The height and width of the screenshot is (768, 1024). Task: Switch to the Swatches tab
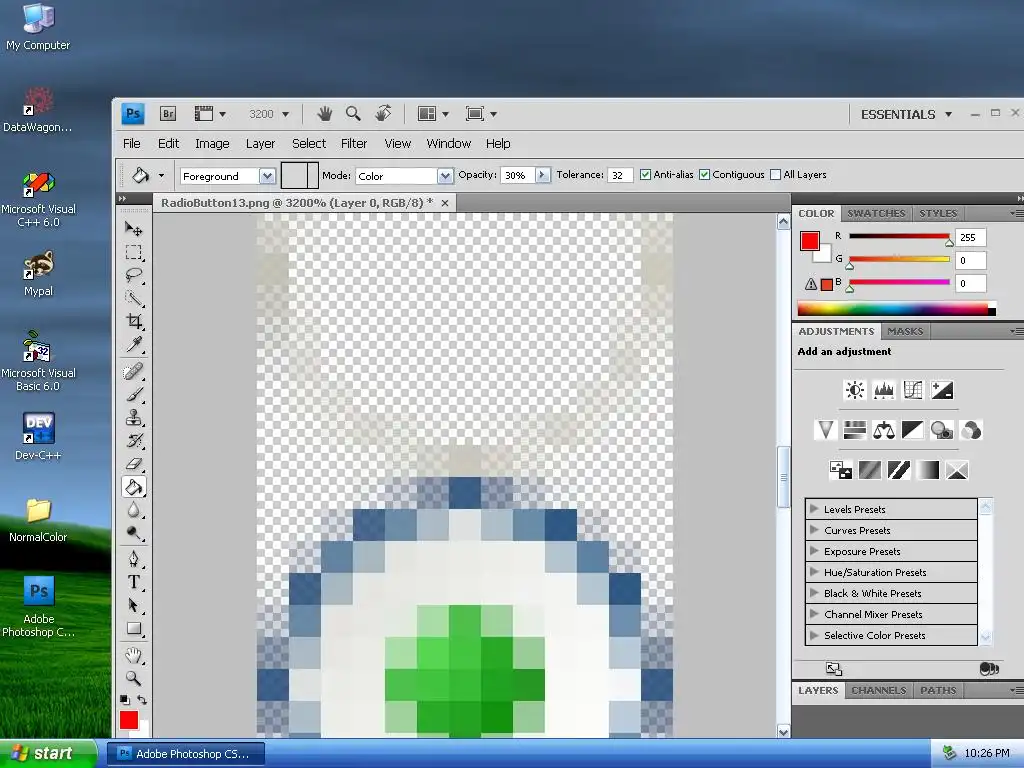tap(876, 214)
